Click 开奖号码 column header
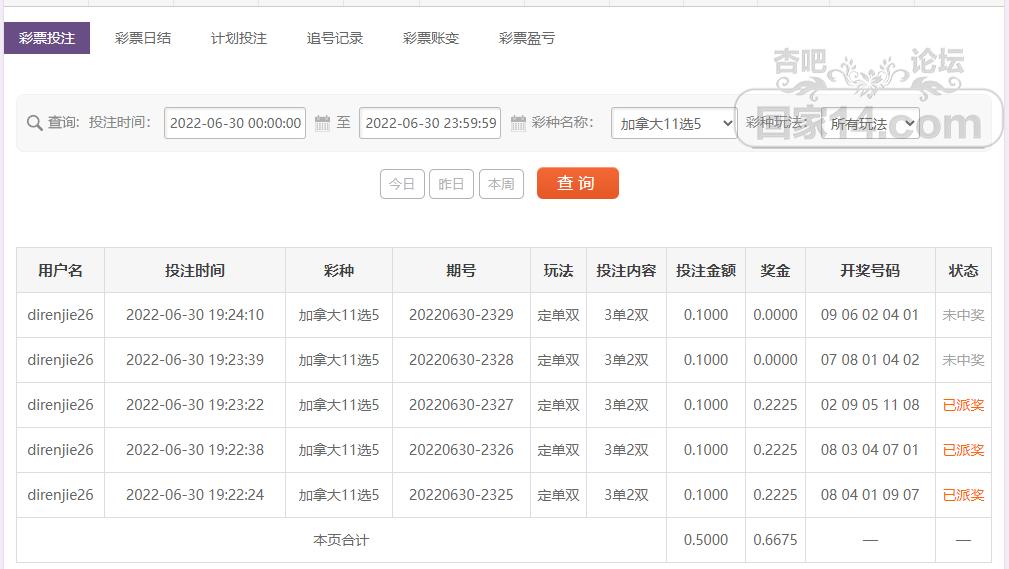The height and width of the screenshot is (569, 1009). point(870,270)
